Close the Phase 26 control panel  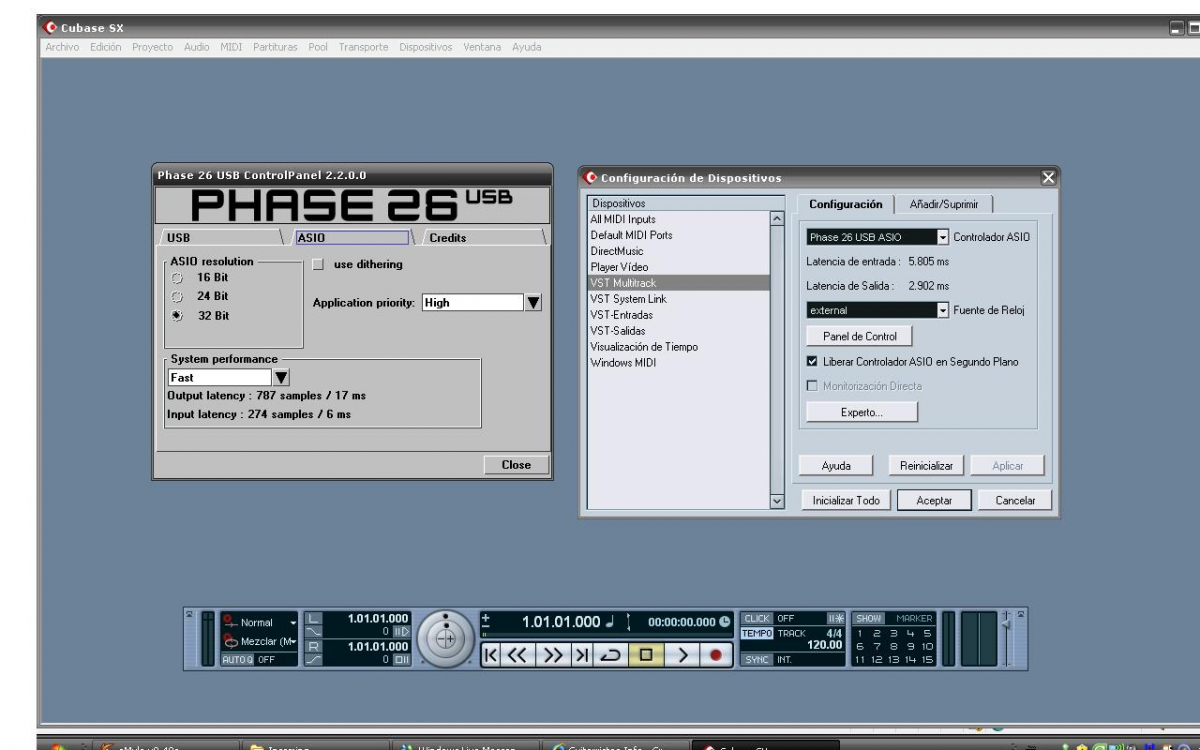coord(516,465)
